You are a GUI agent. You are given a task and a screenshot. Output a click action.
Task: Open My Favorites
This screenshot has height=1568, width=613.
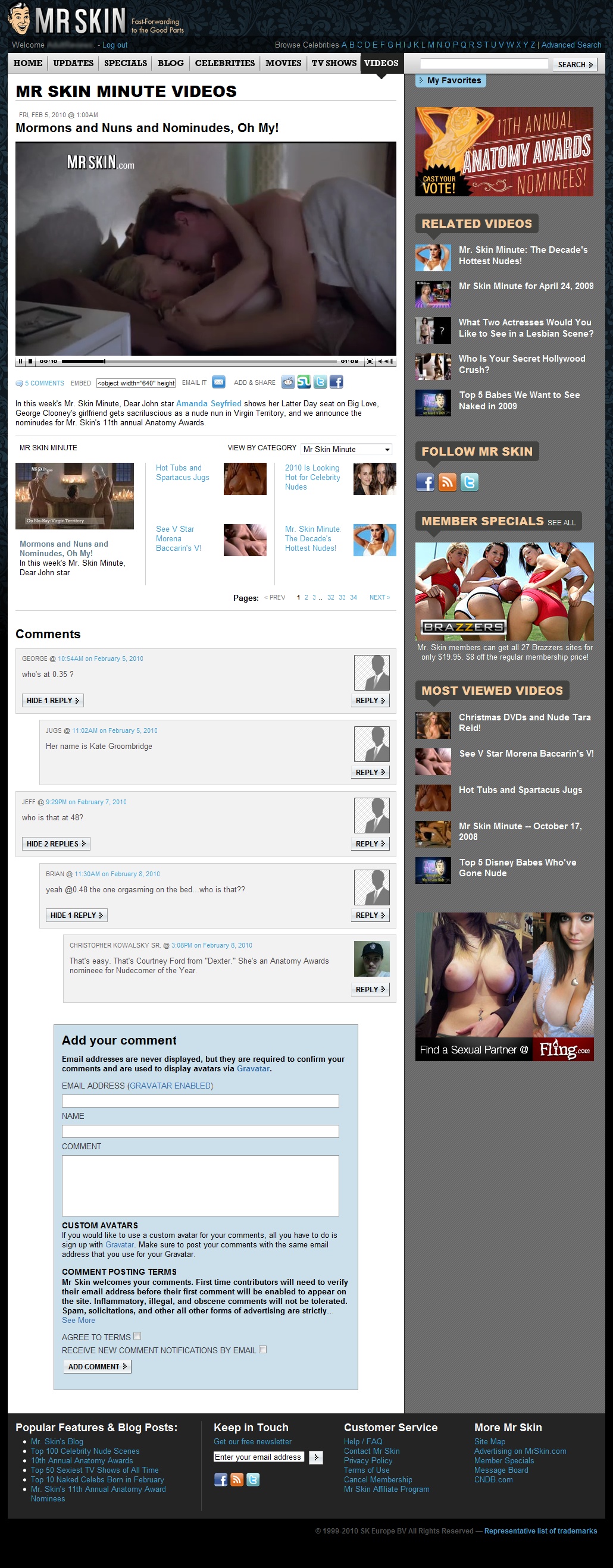pos(451,80)
